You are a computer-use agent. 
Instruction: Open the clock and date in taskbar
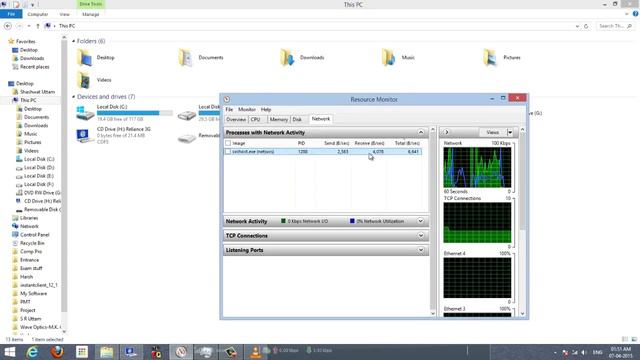pos(621,352)
